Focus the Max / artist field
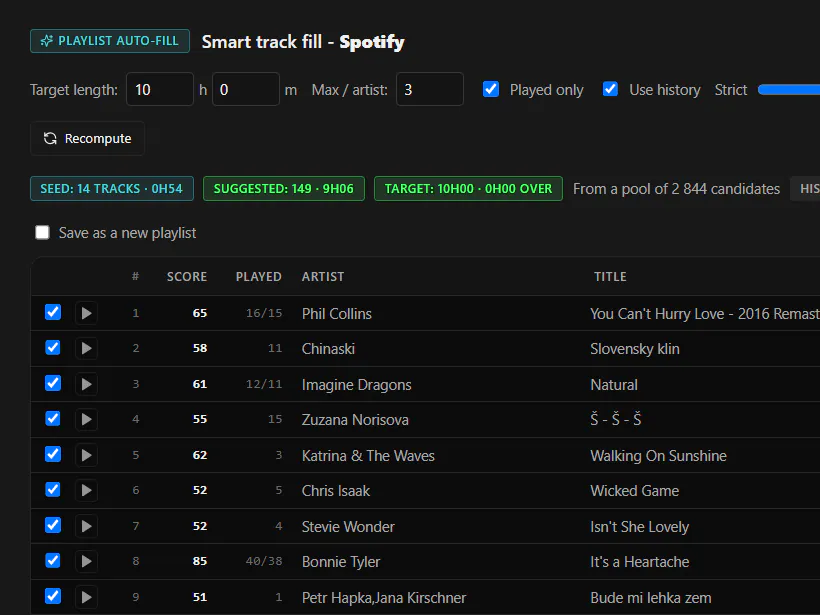This screenshot has width=820, height=615. click(x=430, y=89)
